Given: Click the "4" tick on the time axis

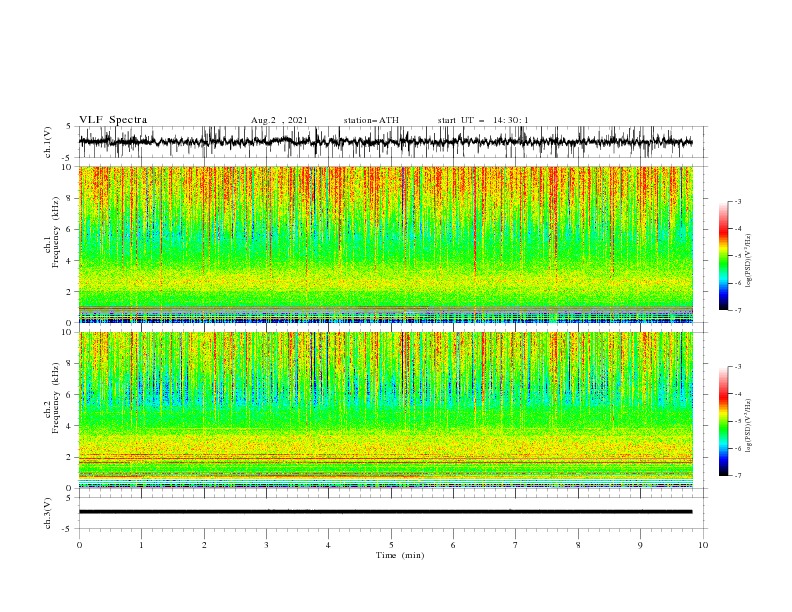Looking at the screenshot, I should tap(328, 545).
